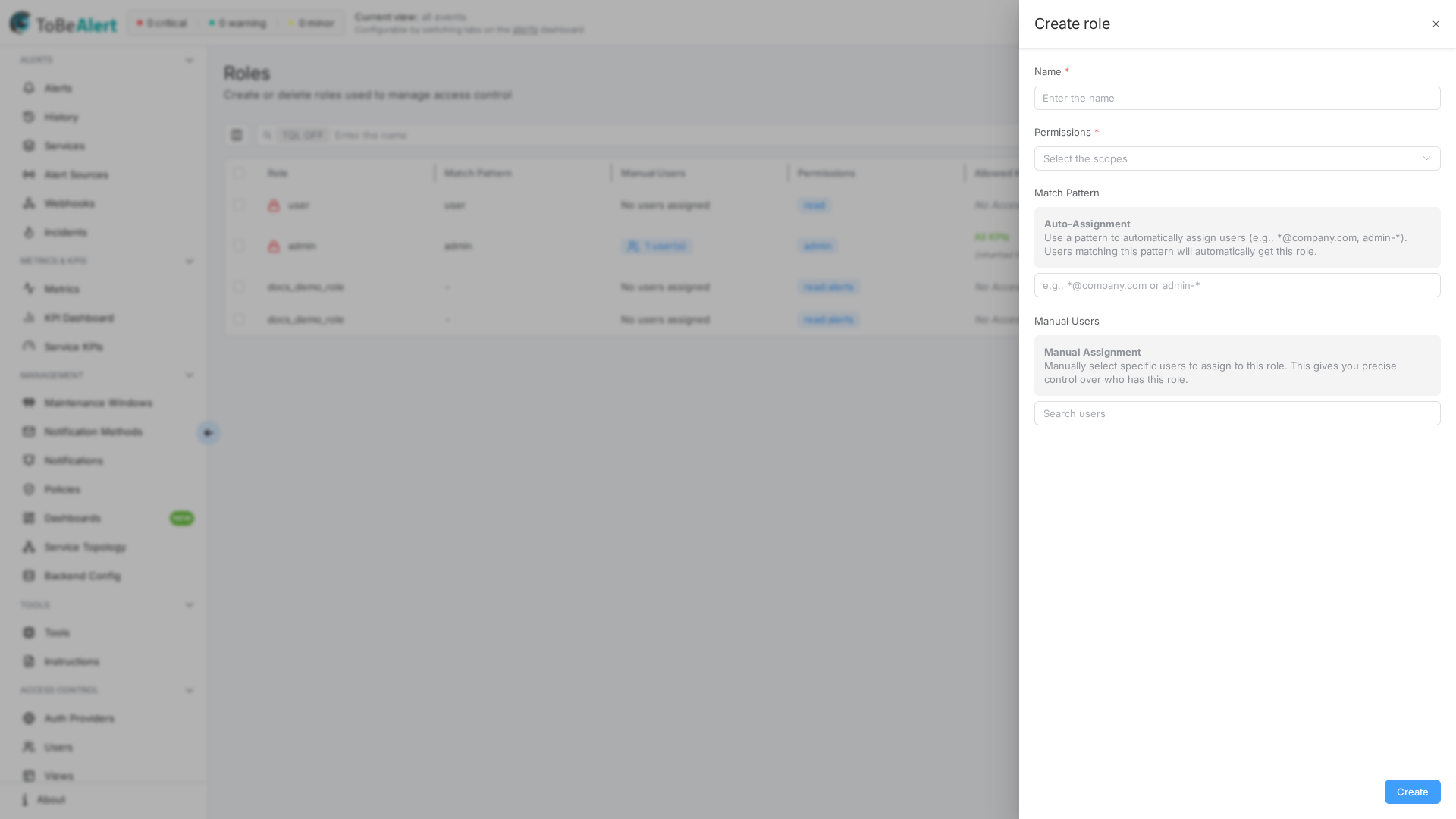1456x819 pixels.
Task: Collapse the Access Control section
Action: pos(190,691)
